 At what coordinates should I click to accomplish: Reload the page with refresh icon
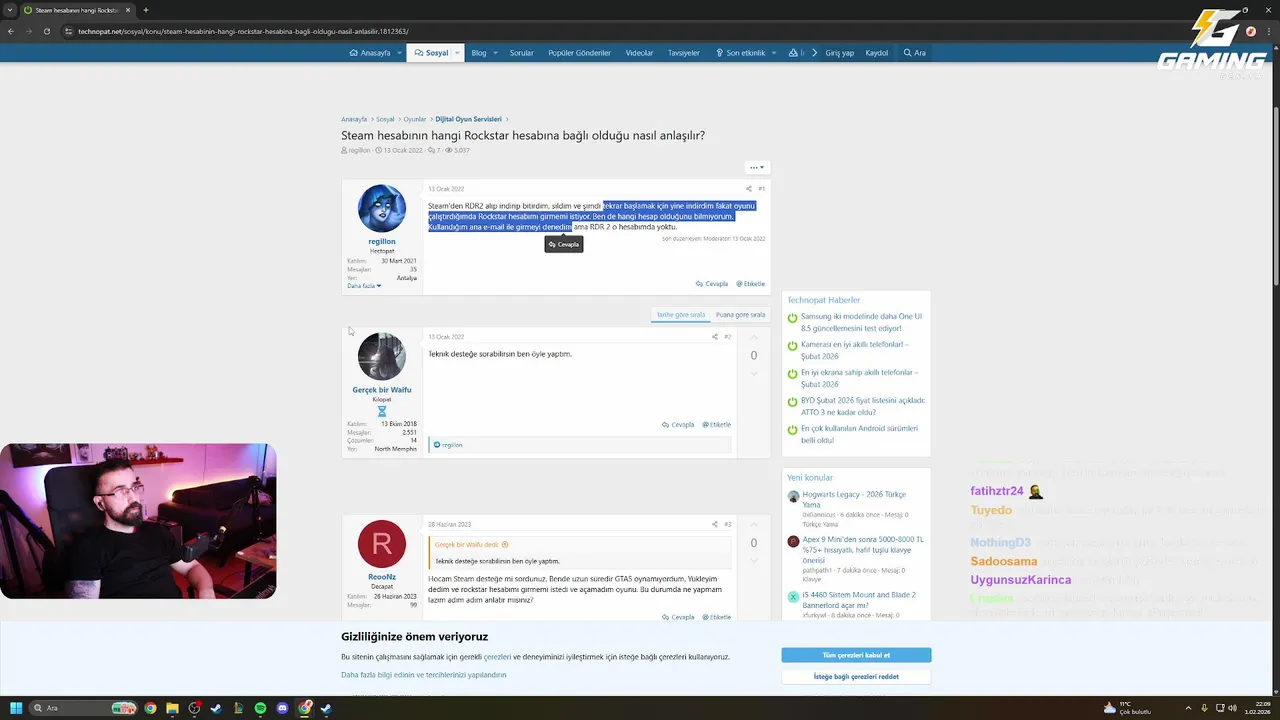click(47, 31)
